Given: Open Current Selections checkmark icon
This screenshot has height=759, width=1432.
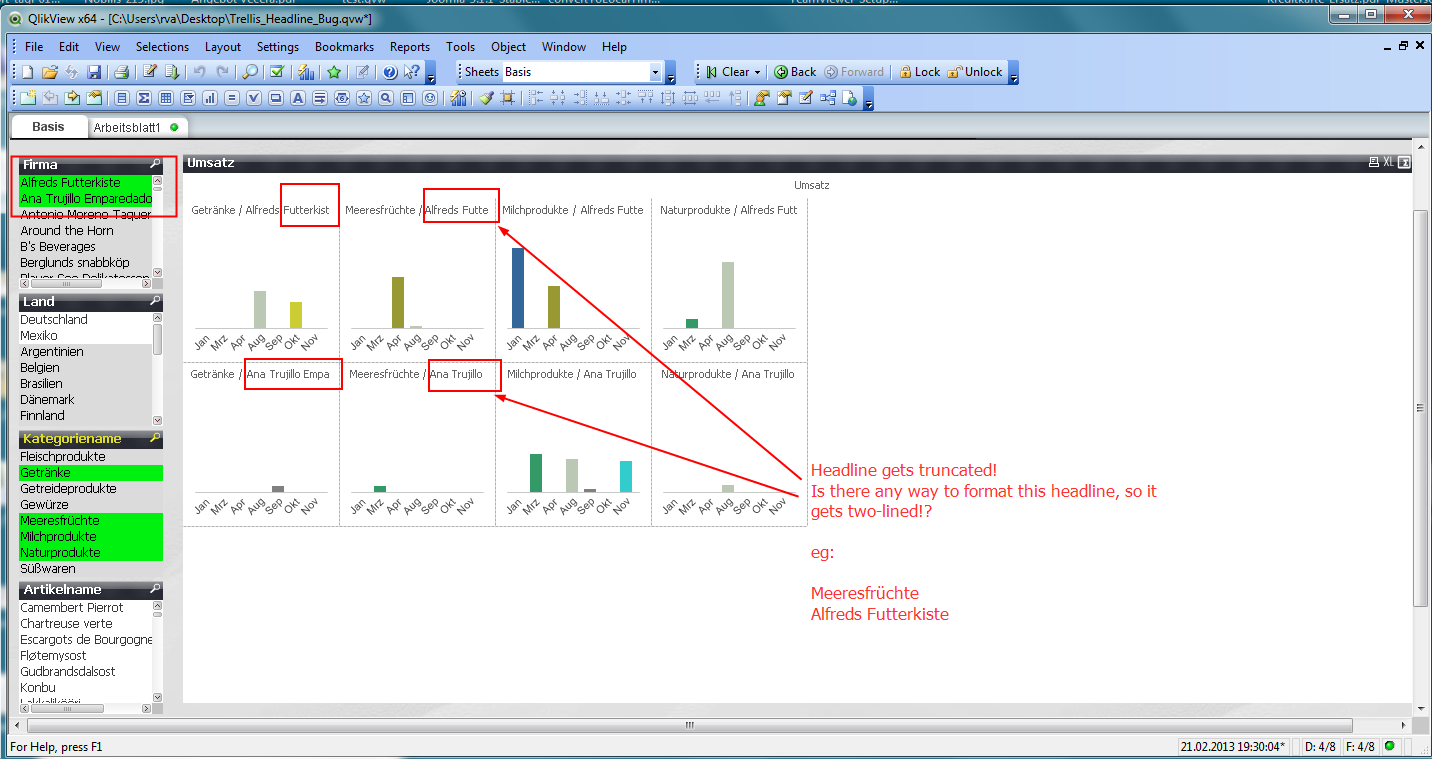Looking at the screenshot, I should [277, 72].
